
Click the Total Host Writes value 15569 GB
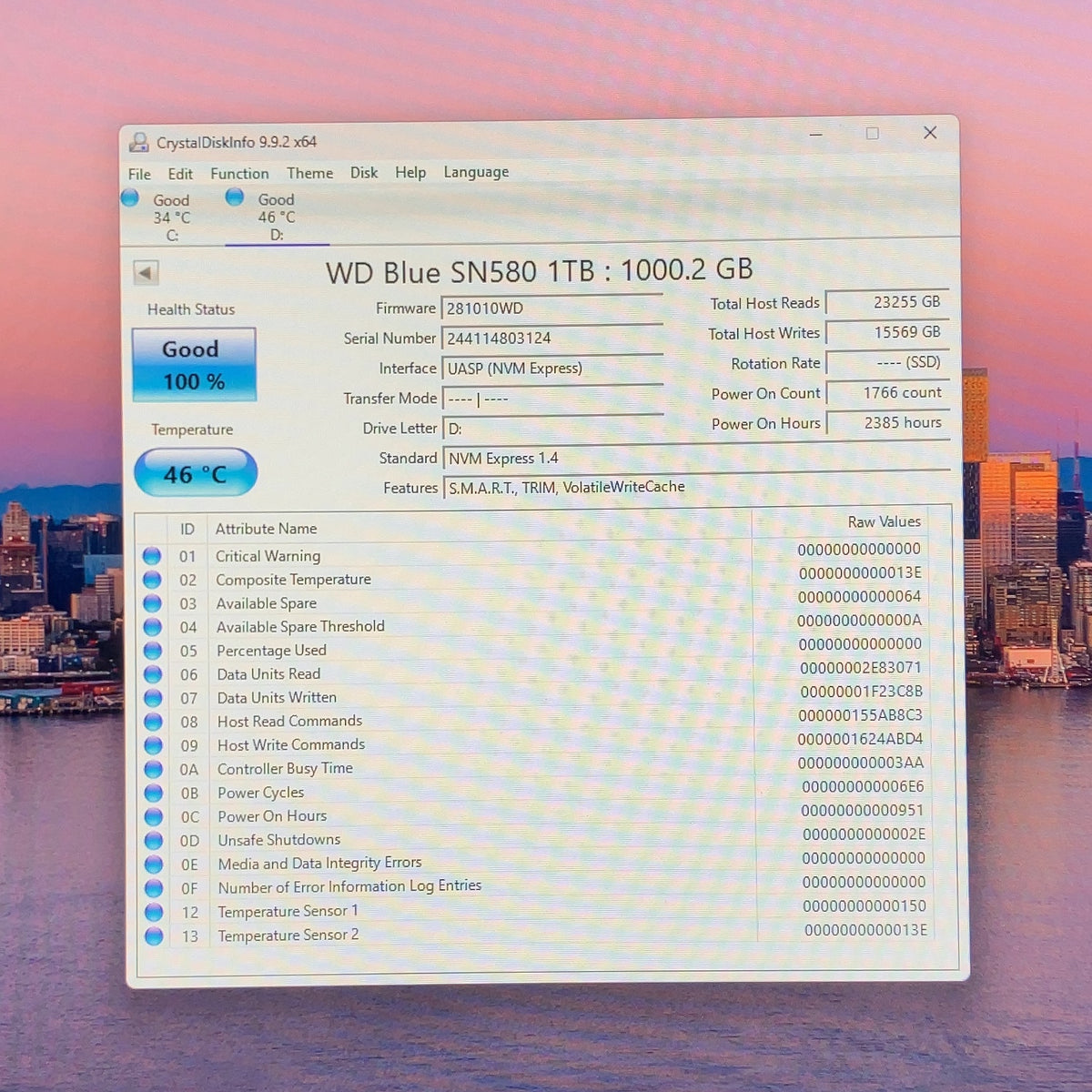[x=887, y=332]
